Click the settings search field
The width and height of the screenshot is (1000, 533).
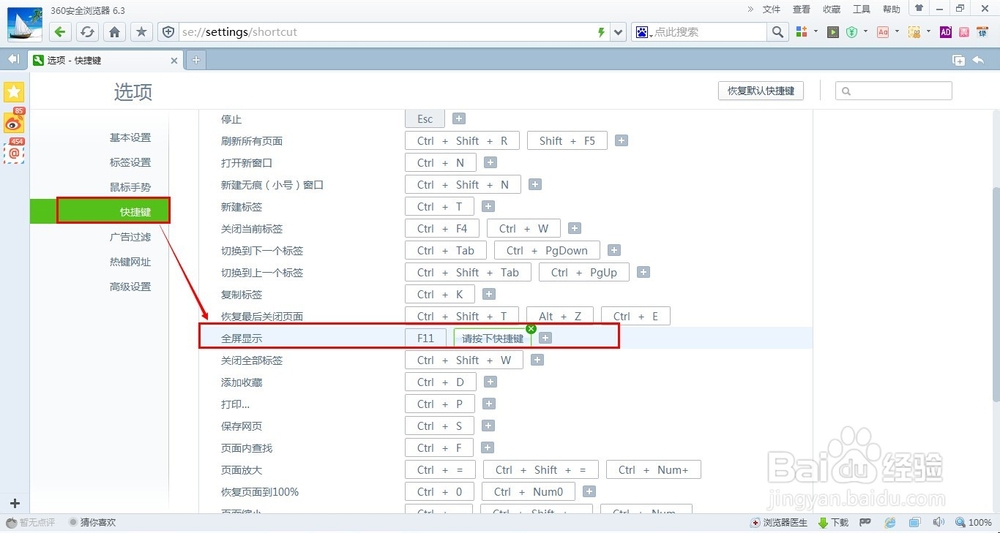click(893, 91)
